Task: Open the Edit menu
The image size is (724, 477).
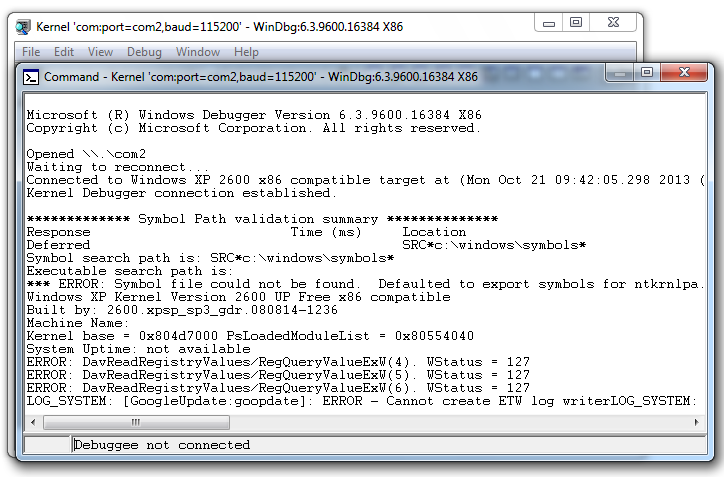Action: 64,52
